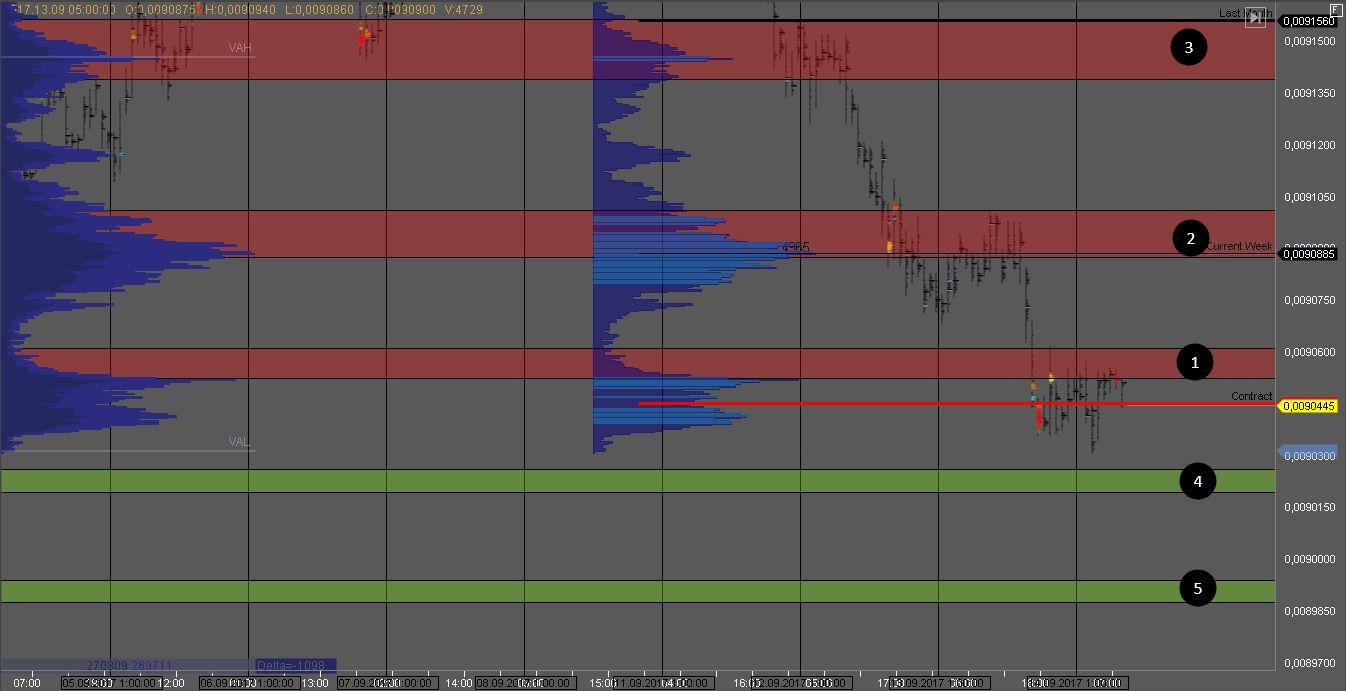Image resolution: width=1346 pixels, height=691 pixels.
Task: Click the Current Week line label
Action: click(x=1240, y=246)
